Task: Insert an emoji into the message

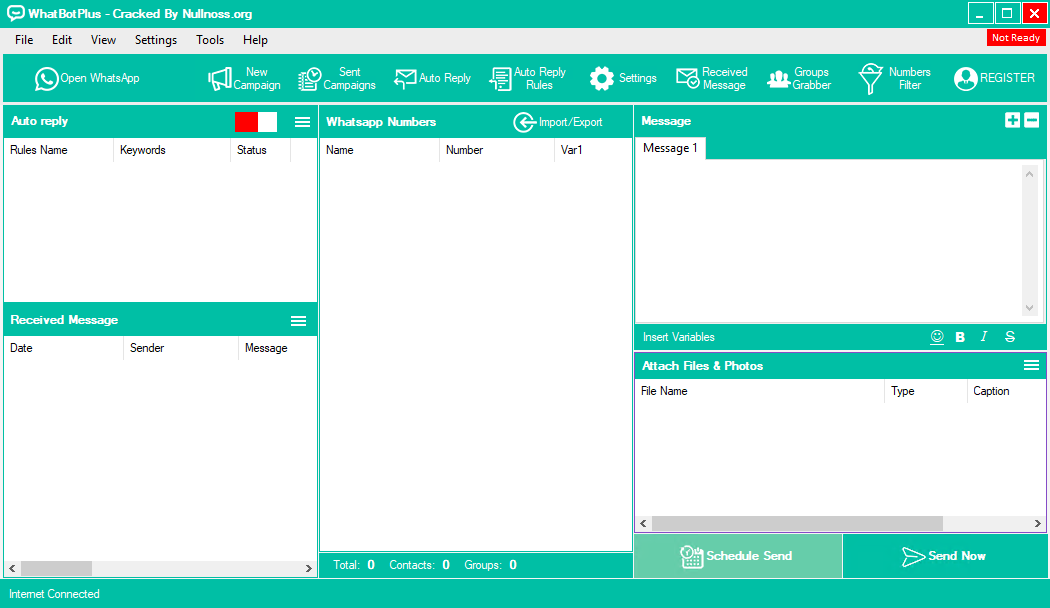Action: coord(937,337)
